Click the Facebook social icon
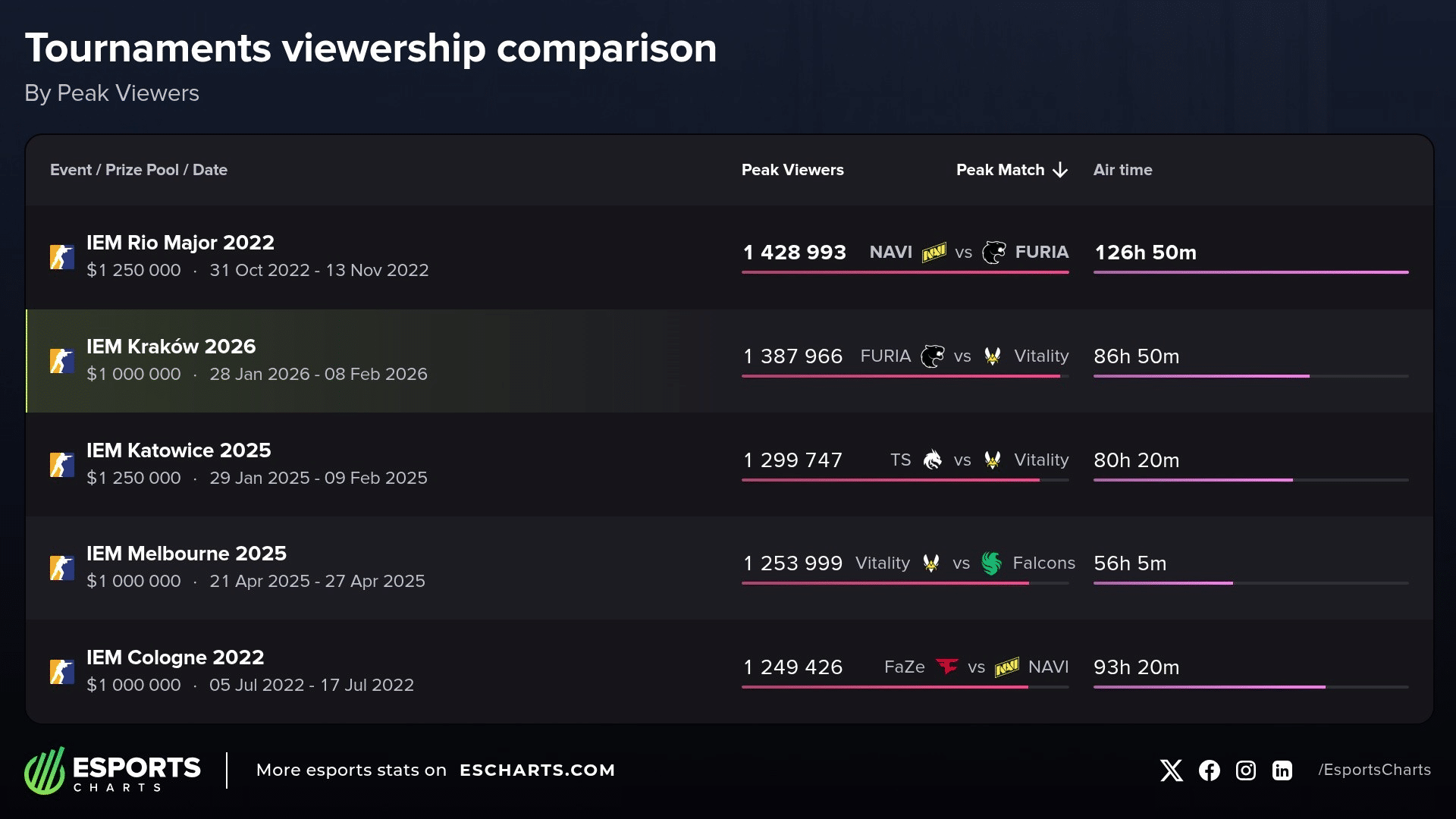Screen dimensions: 1456x819 tap(1209, 770)
